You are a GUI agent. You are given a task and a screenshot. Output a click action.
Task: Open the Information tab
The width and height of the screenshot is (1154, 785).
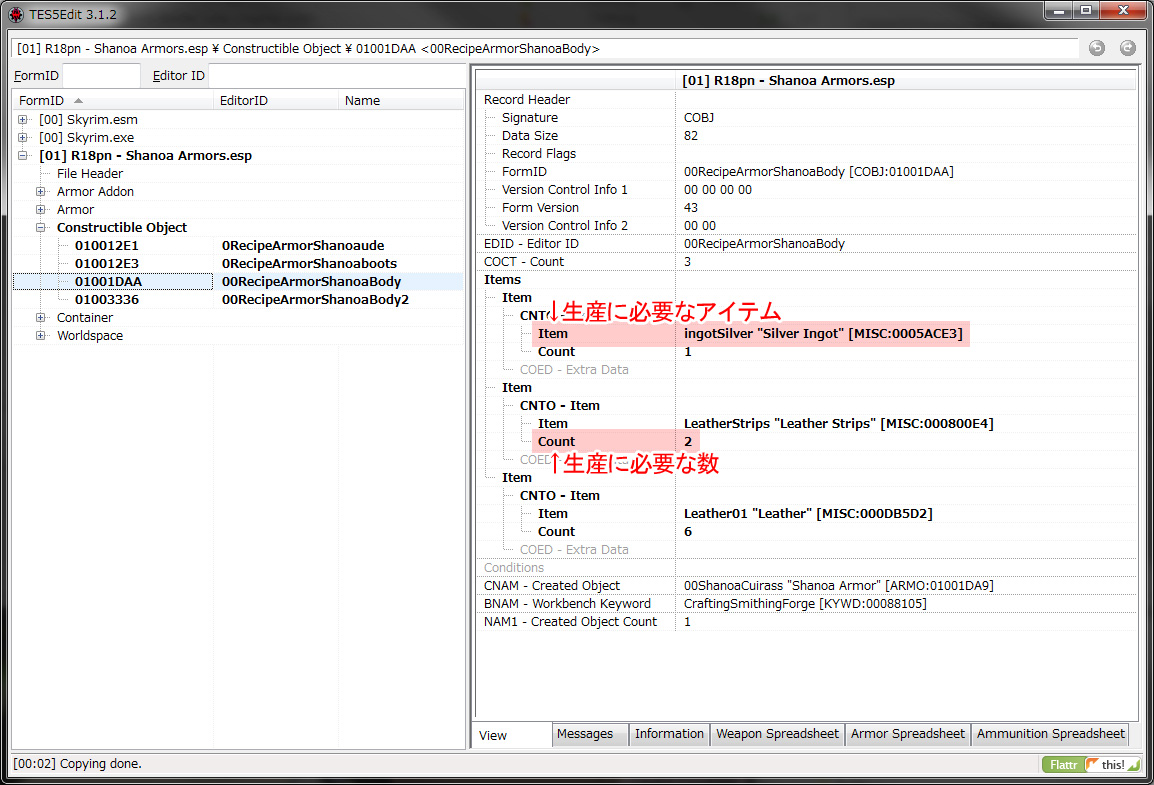(669, 734)
